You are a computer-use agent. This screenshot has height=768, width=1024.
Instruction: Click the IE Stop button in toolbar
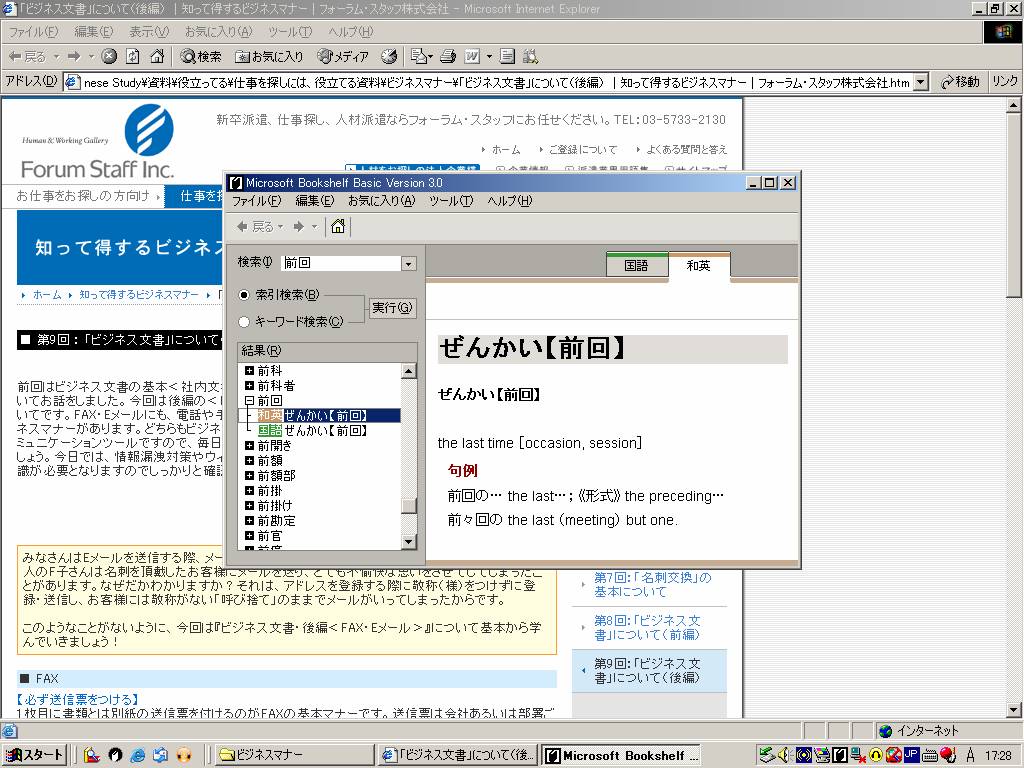click(x=109, y=57)
